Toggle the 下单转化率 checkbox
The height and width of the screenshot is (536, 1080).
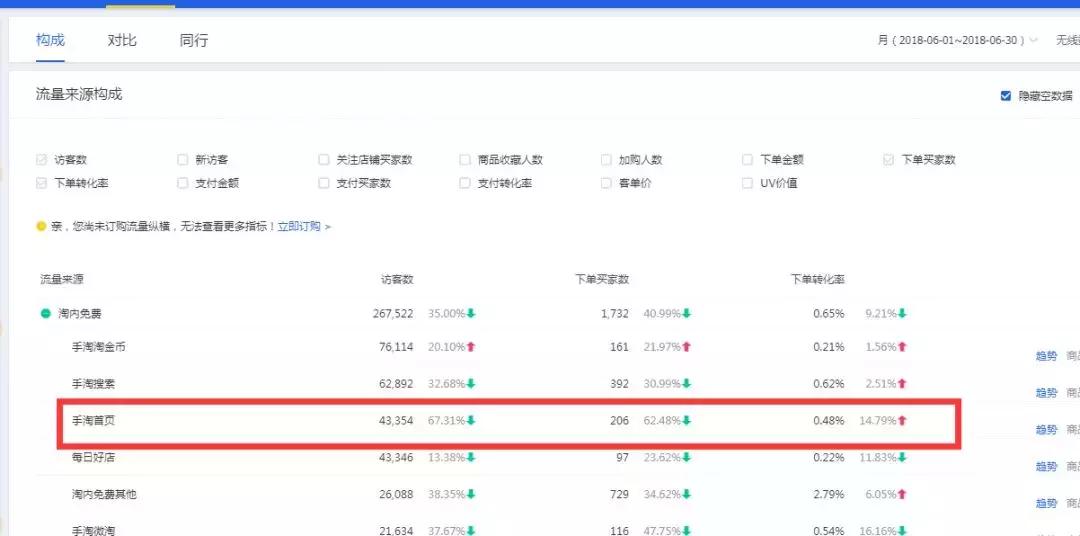pos(41,183)
